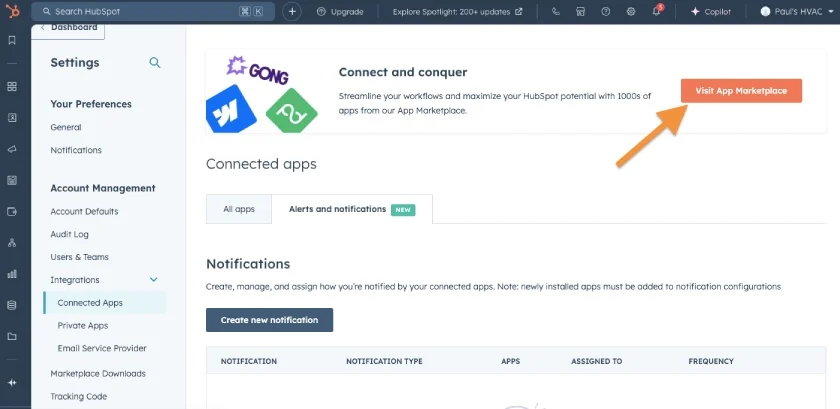Click the FREQUENCY column header
The image size is (840, 409).
(711, 361)
